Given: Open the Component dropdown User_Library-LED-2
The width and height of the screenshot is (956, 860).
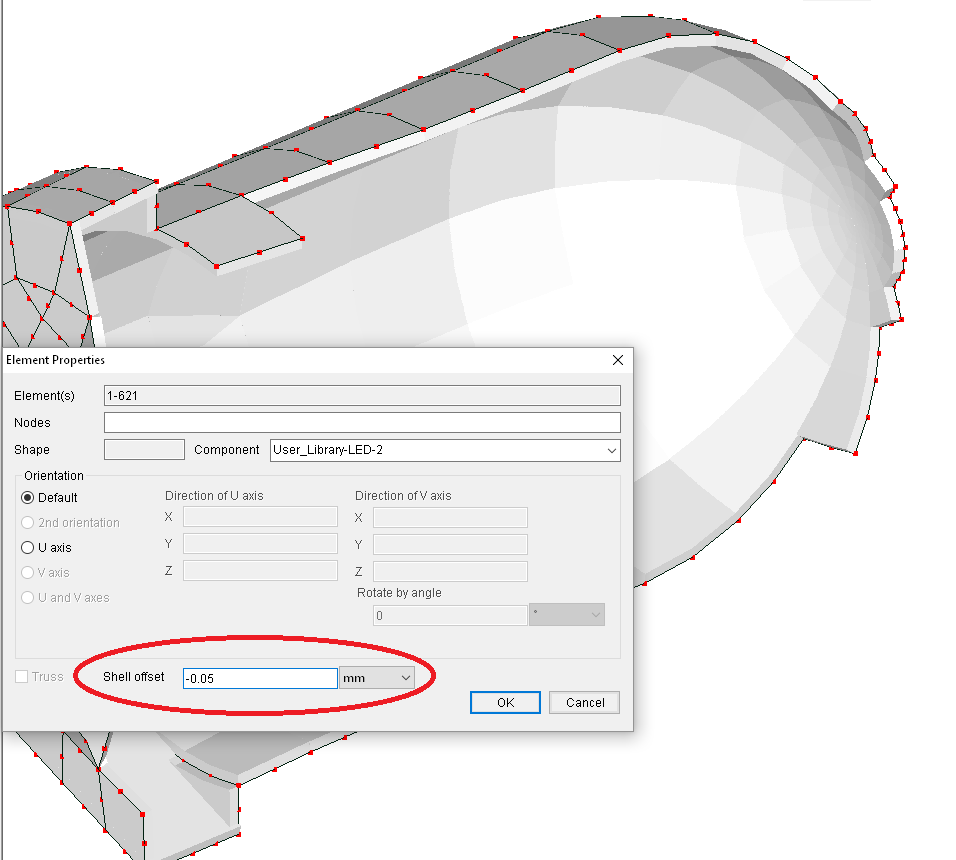Looking at the screenshot, I should [445, 450].
